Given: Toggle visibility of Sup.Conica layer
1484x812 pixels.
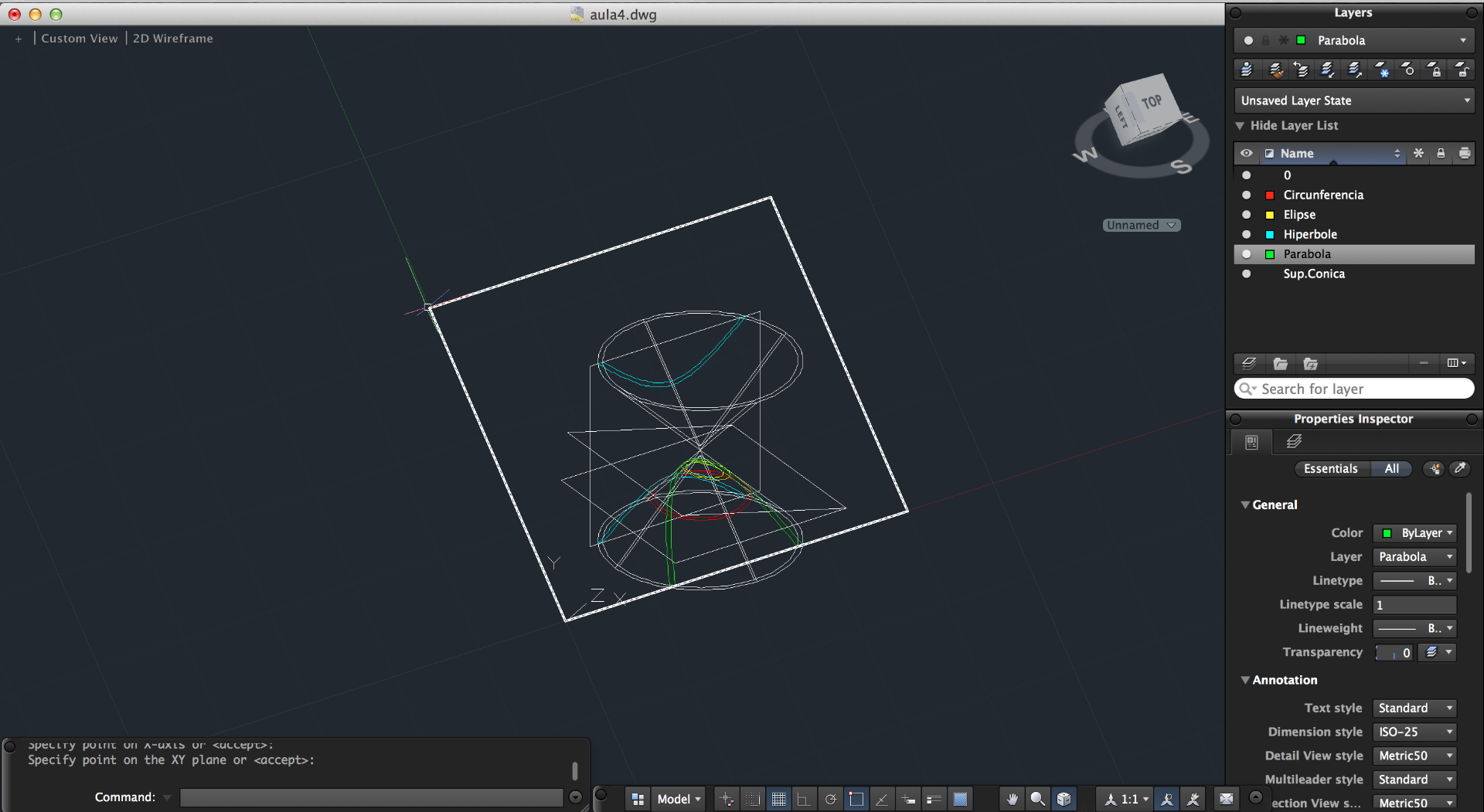Looking at the screenshot, I should tap(1246, 273).
